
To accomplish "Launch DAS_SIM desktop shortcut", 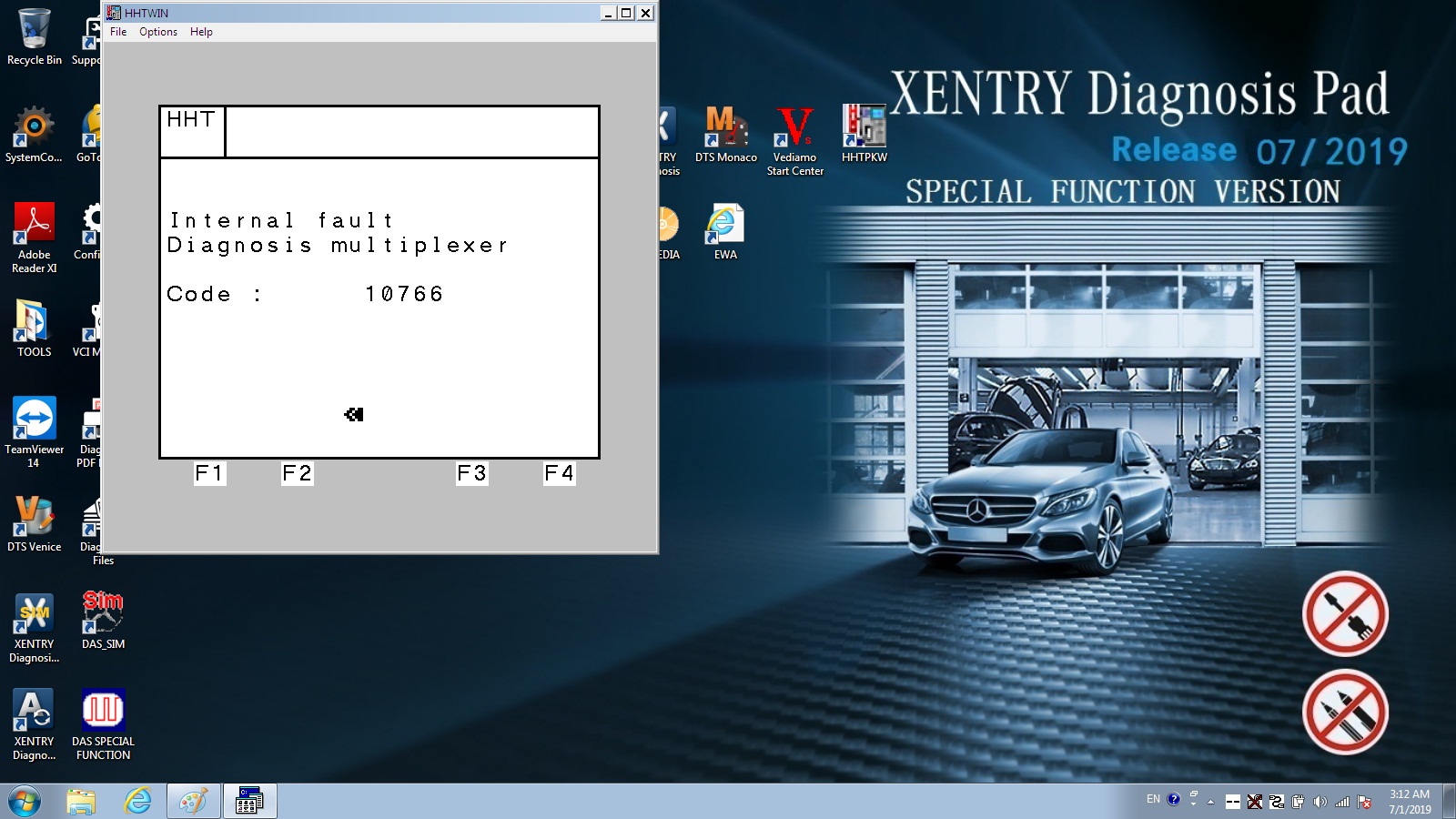I will click(x=104, y=622).
